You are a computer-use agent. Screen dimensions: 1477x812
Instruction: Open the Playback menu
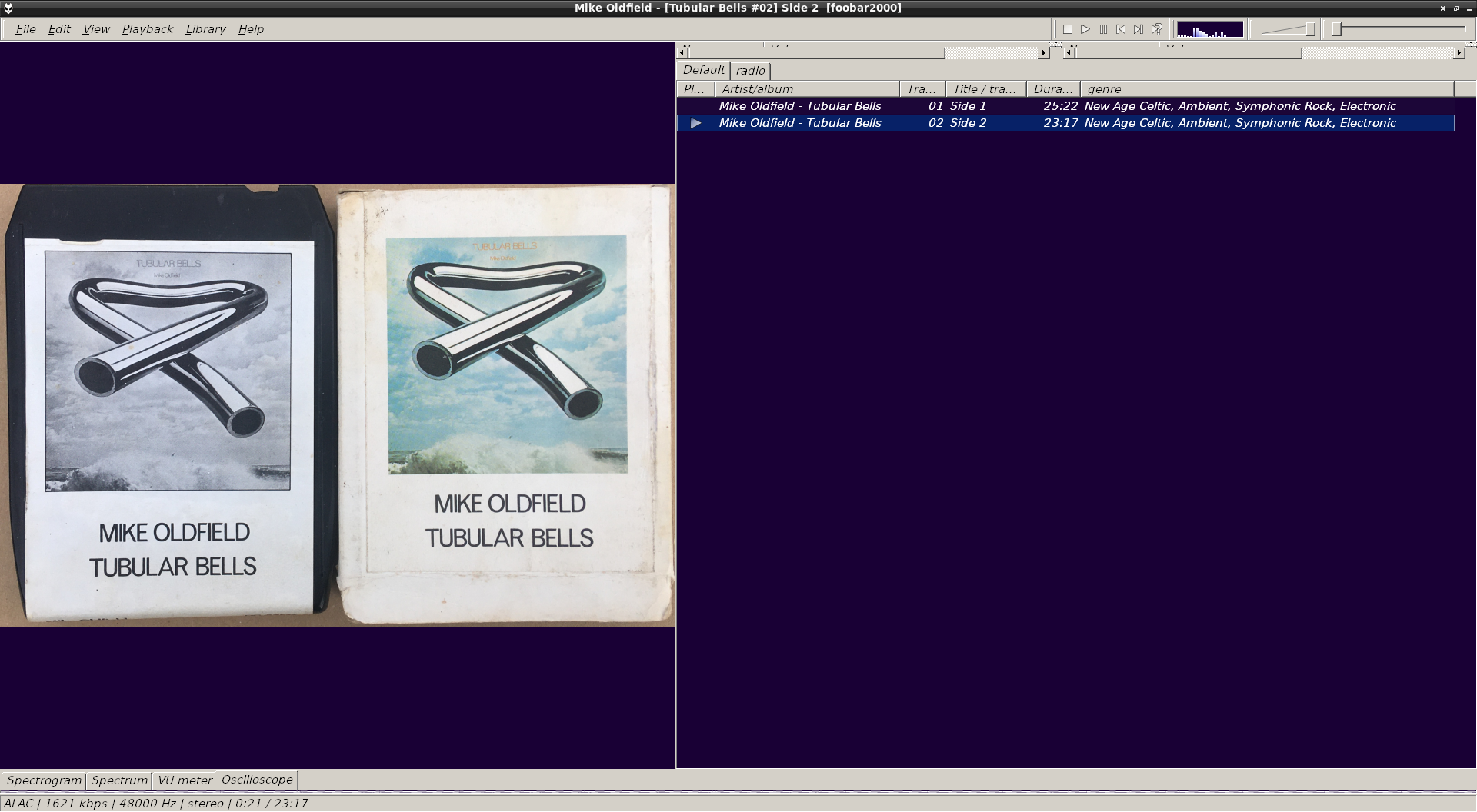coord(148,29)
